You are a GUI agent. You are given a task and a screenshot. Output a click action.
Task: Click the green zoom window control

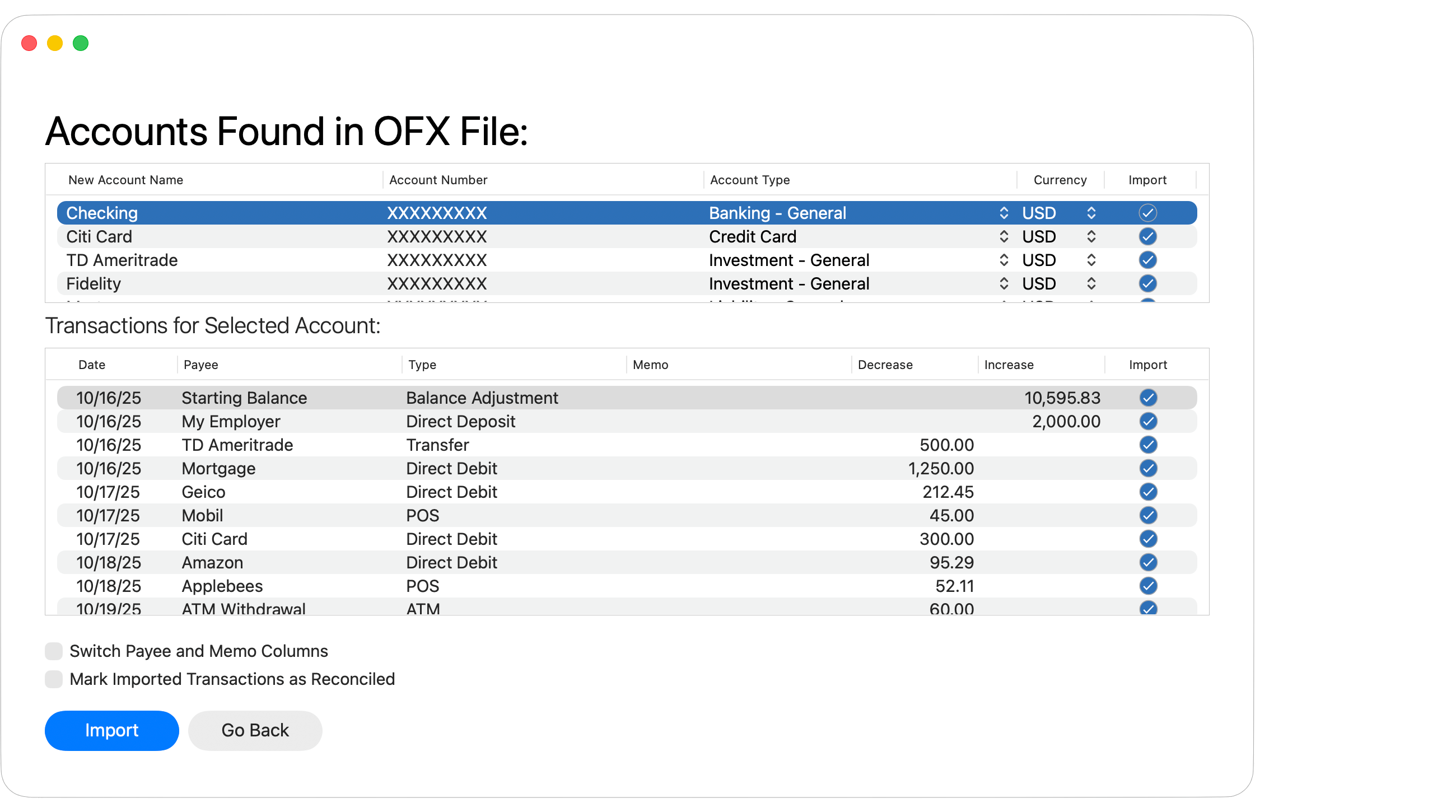pos(81,43)
